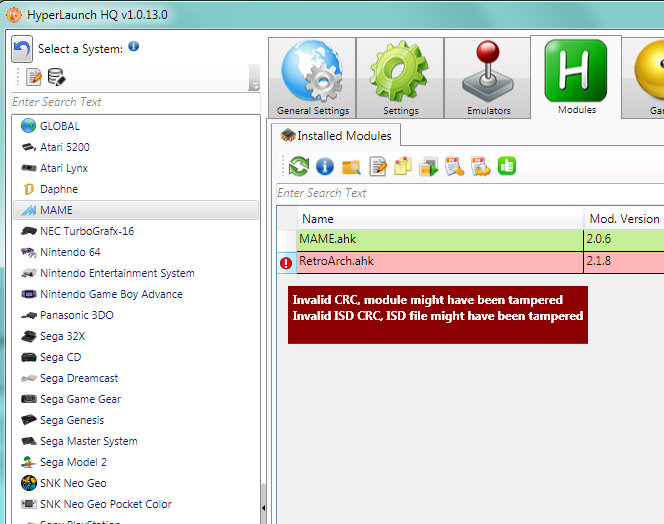
Task: Click the folder with green play arrow icon
Action: point(429,166)
